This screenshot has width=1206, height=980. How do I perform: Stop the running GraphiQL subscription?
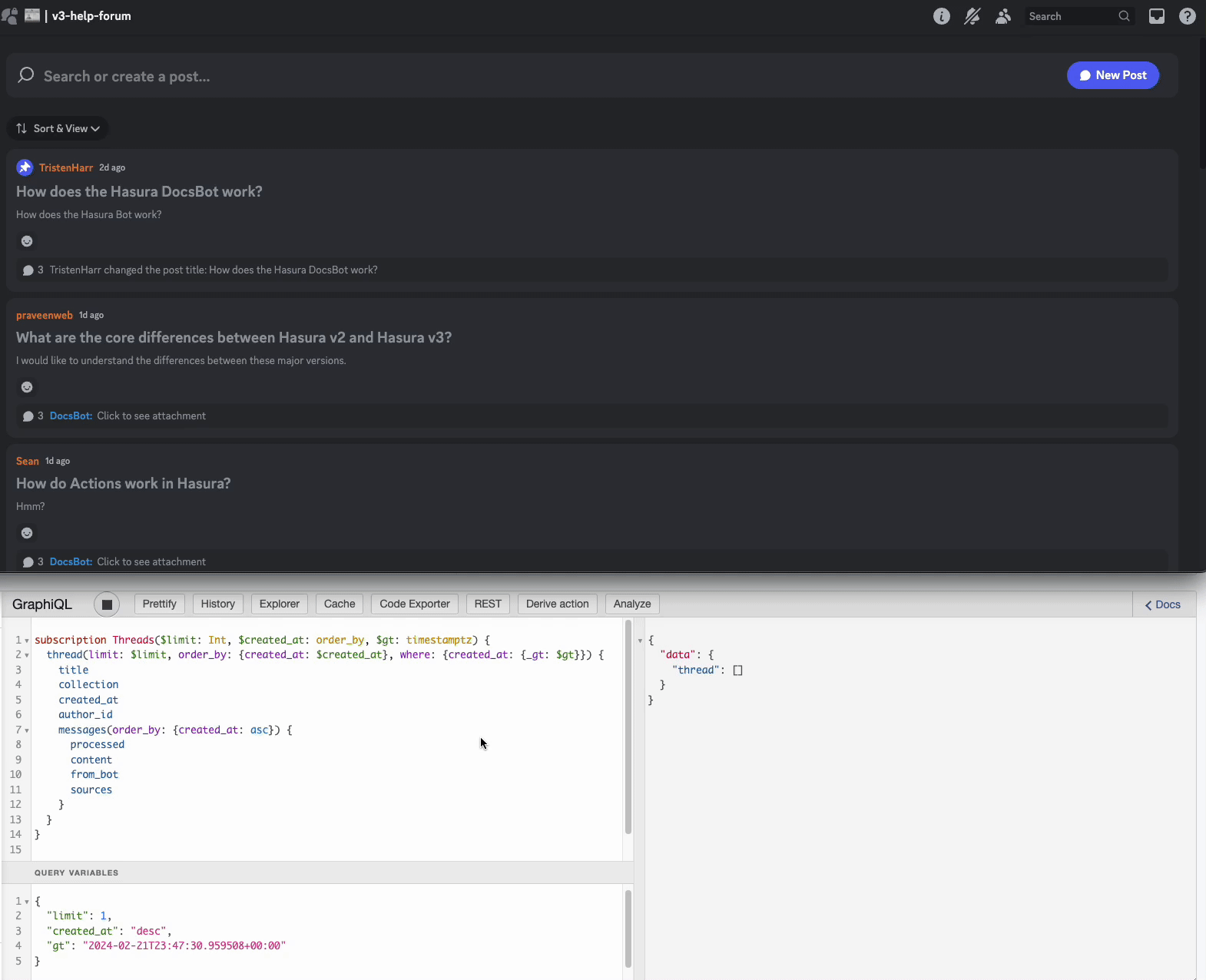[107, 604]
